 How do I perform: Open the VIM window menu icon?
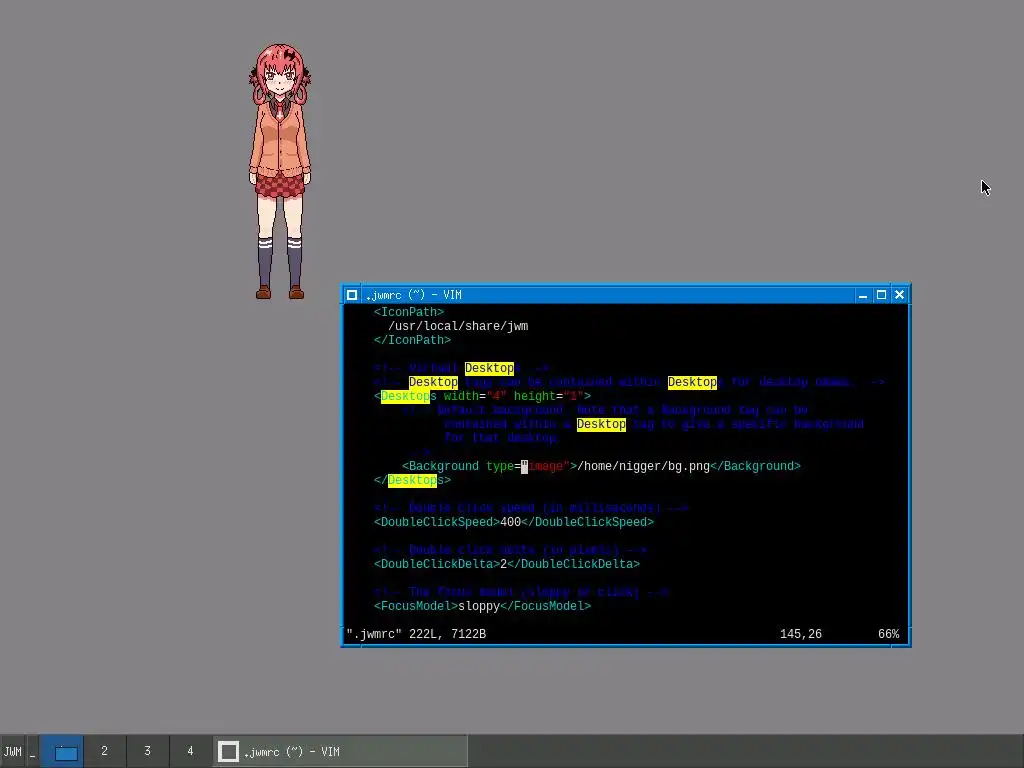click(x=352, y=295)
